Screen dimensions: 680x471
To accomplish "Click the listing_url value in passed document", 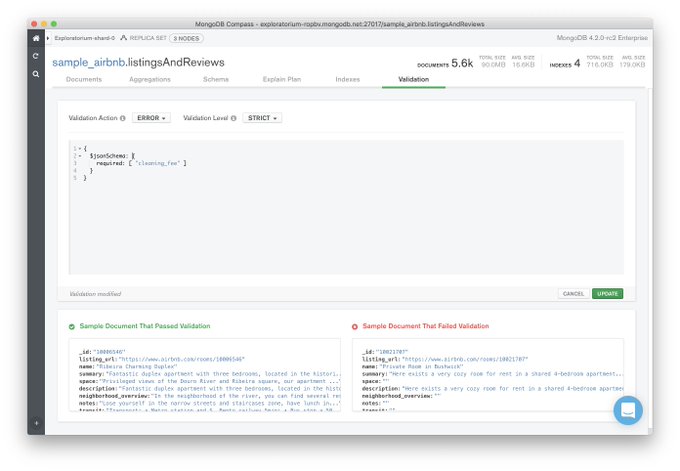I will 182,359.
